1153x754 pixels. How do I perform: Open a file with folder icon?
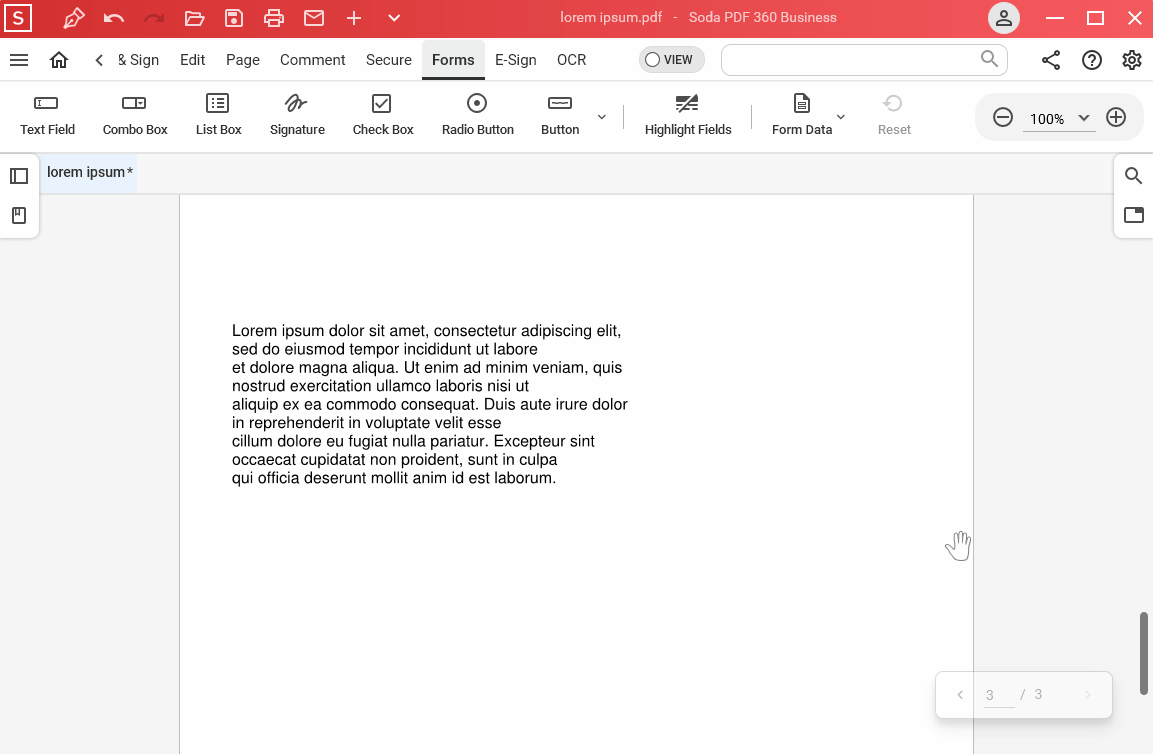click(x=194, y=18)
